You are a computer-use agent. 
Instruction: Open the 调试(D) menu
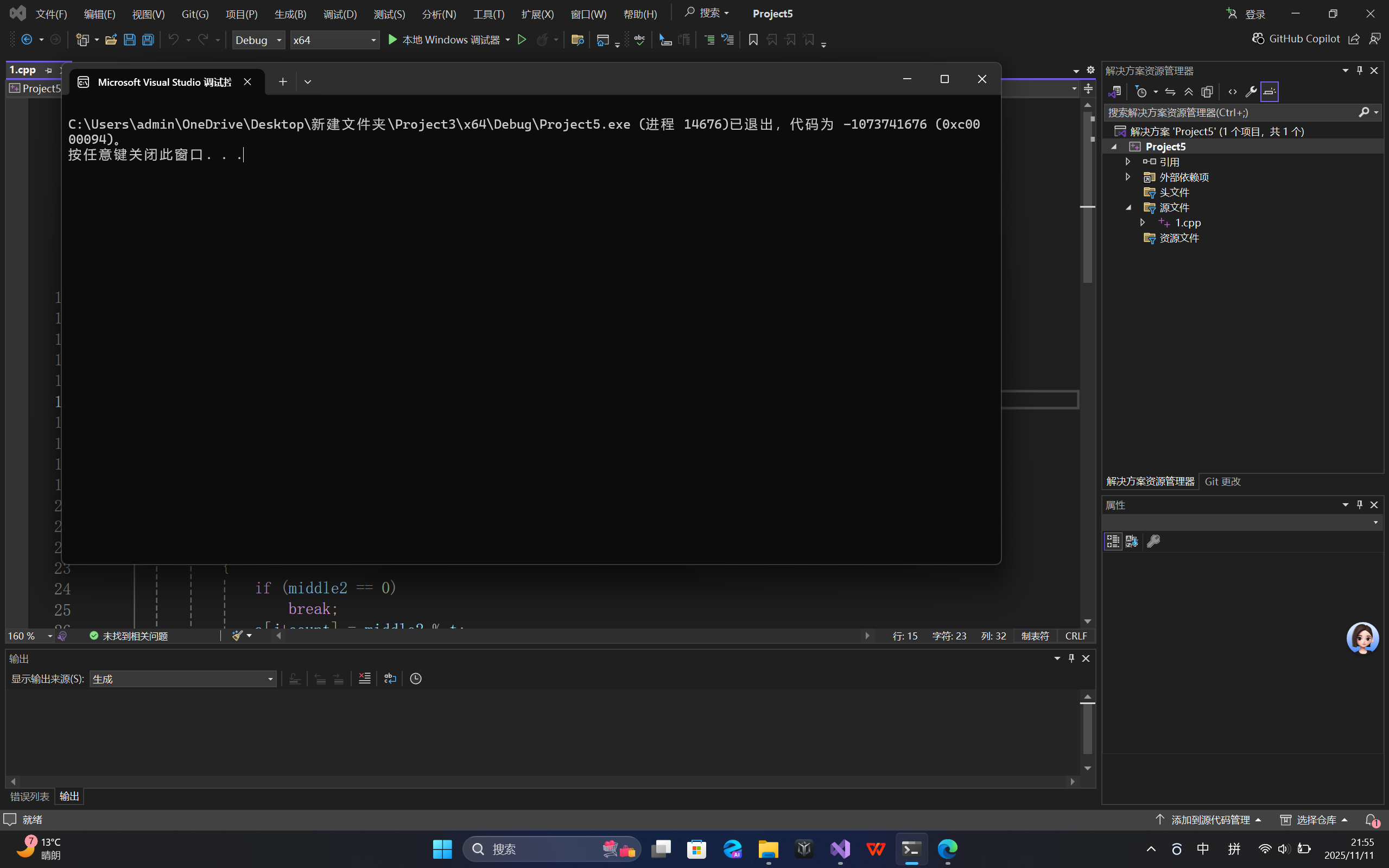(x=340, y=14)
